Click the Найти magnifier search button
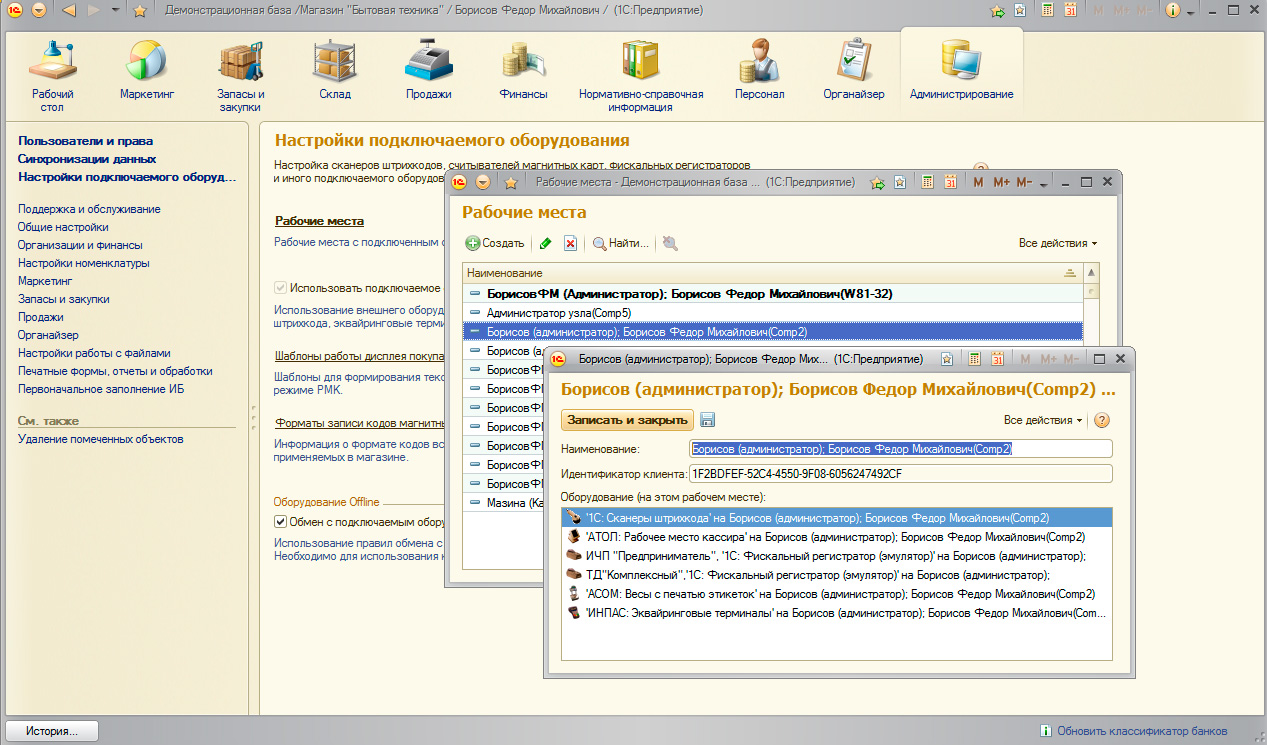This screenshot has width=1267, height=745. tap(621, 243)
